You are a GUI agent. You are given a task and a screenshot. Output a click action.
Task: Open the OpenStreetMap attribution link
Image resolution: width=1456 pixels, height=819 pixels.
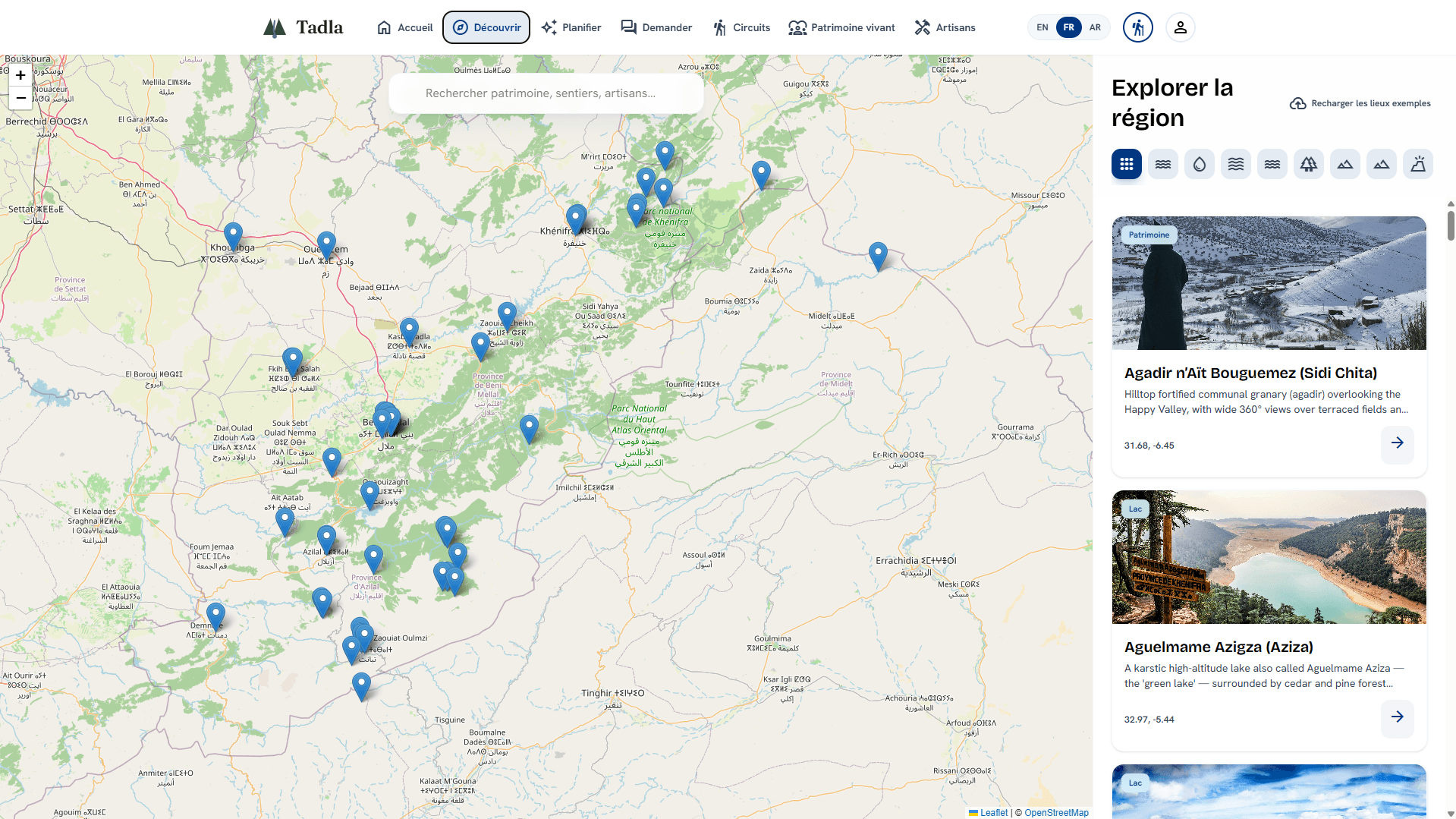tap(1056, 813)
